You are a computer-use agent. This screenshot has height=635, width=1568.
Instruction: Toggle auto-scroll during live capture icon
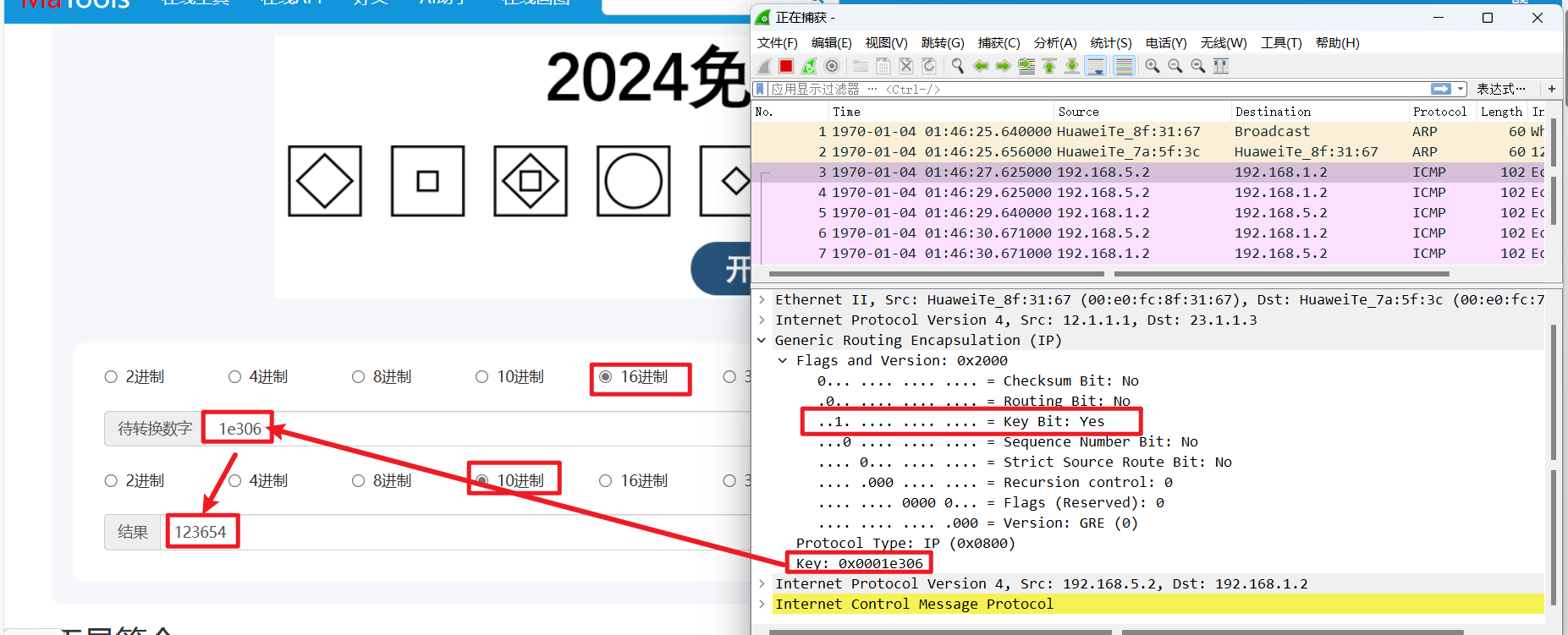[1095, 66]
